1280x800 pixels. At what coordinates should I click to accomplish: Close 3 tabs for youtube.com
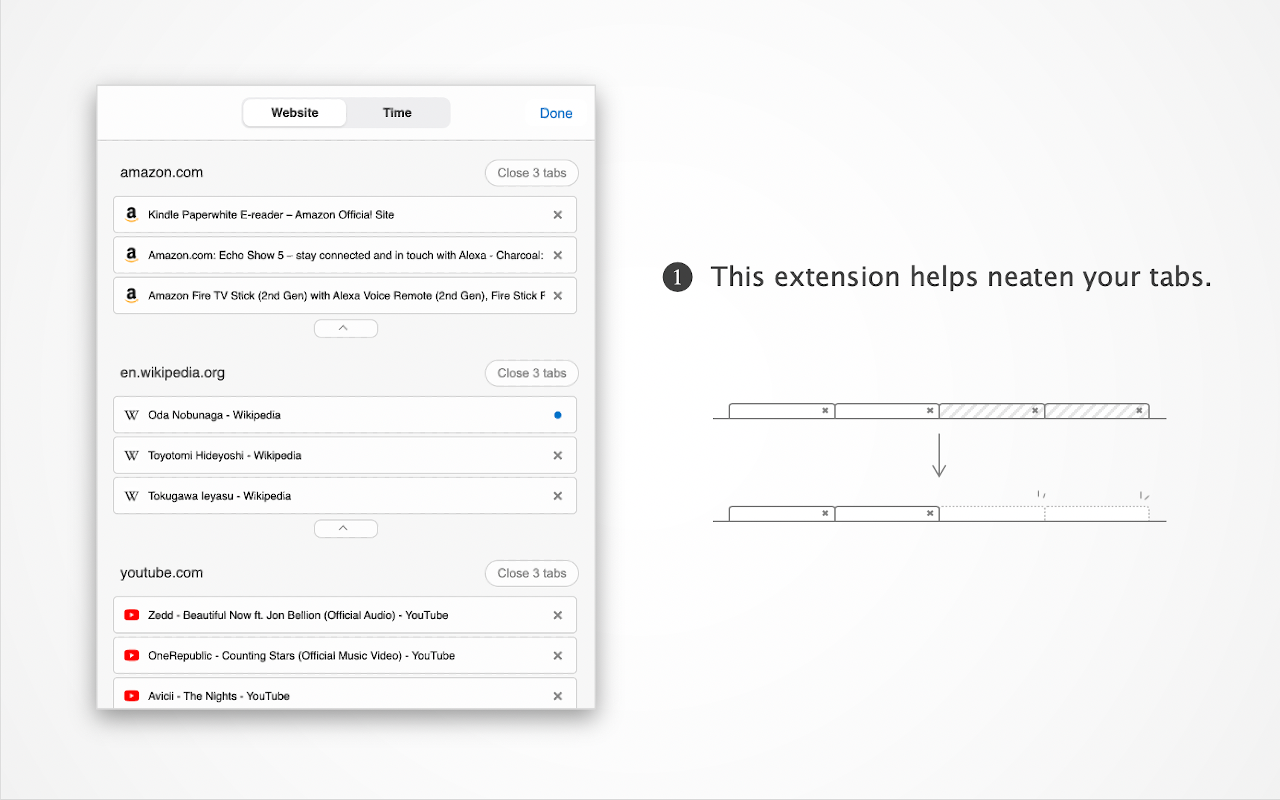532,573
